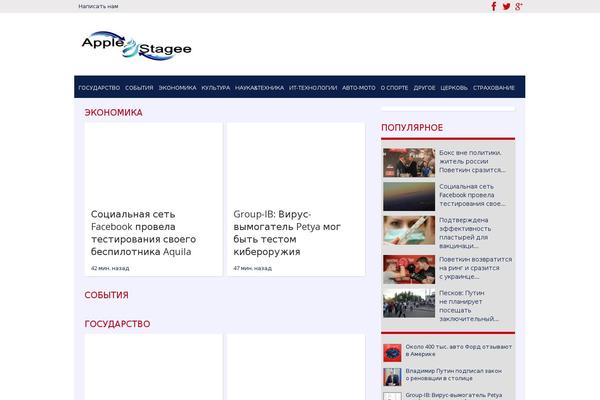
Task: Select ДРУГОЕ in the navigation bar
Action: point(424,88)
